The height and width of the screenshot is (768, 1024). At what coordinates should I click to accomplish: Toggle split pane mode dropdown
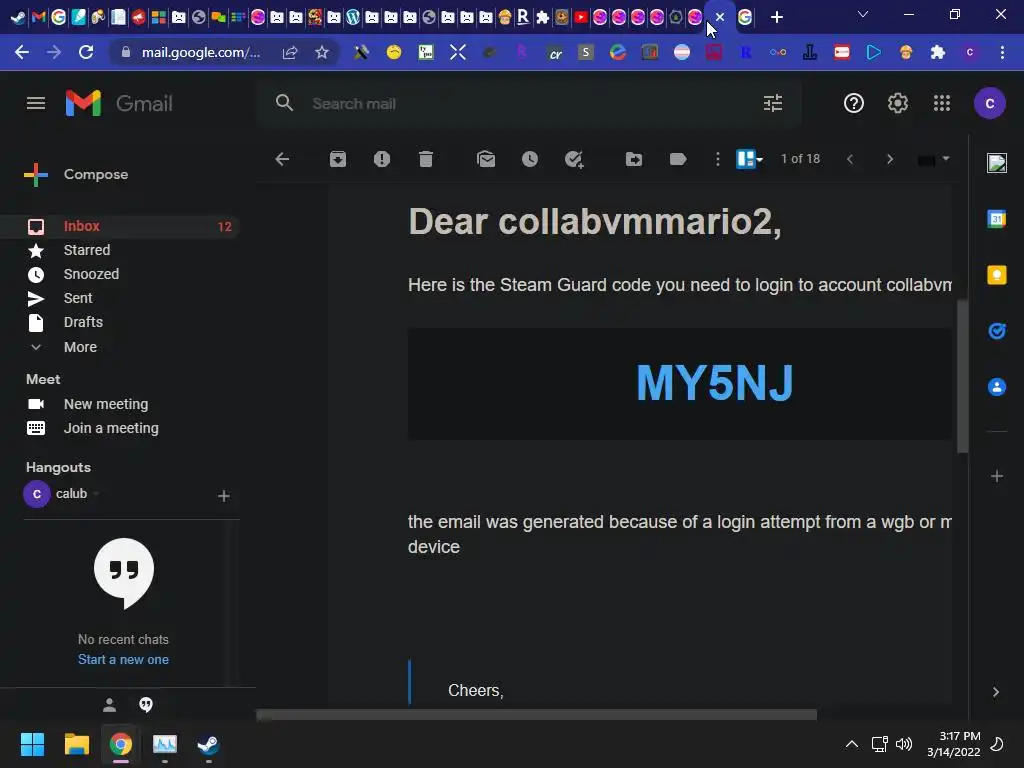point(750,159)
